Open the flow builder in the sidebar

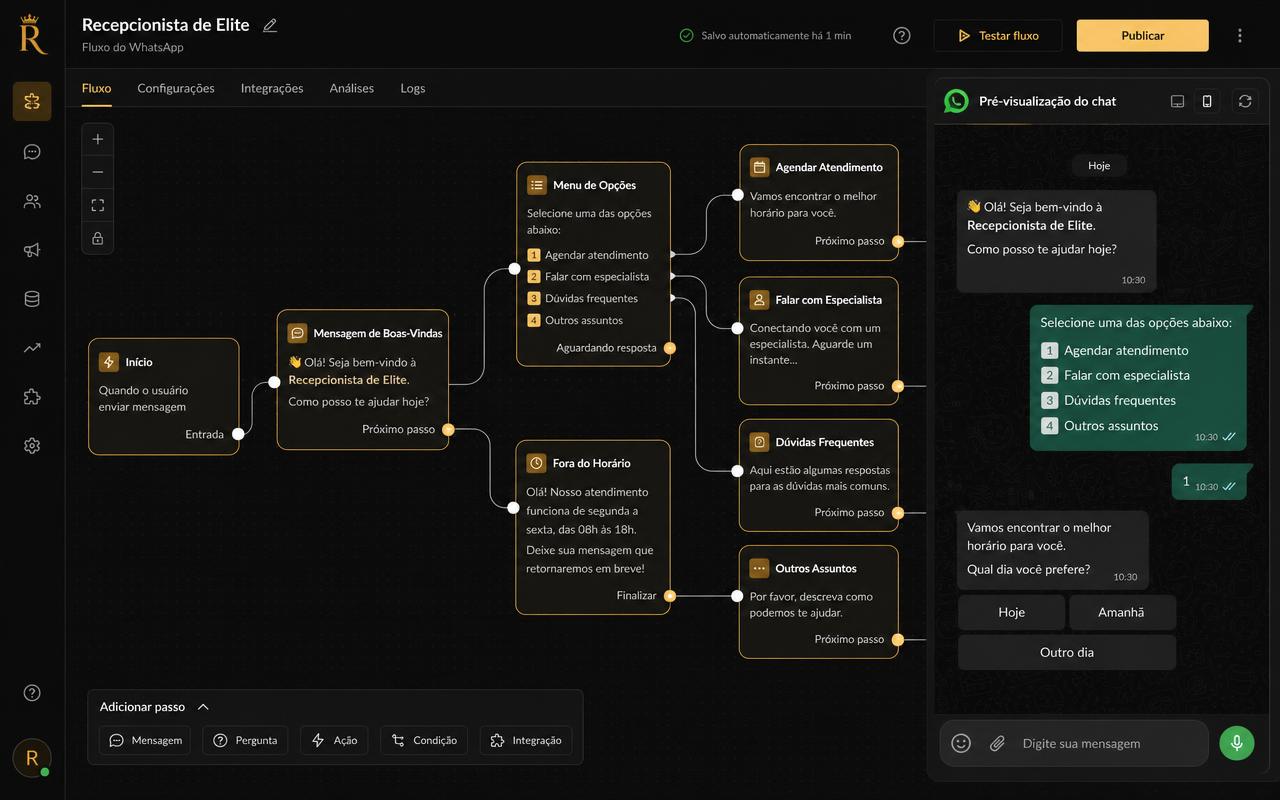click(32, 101)
